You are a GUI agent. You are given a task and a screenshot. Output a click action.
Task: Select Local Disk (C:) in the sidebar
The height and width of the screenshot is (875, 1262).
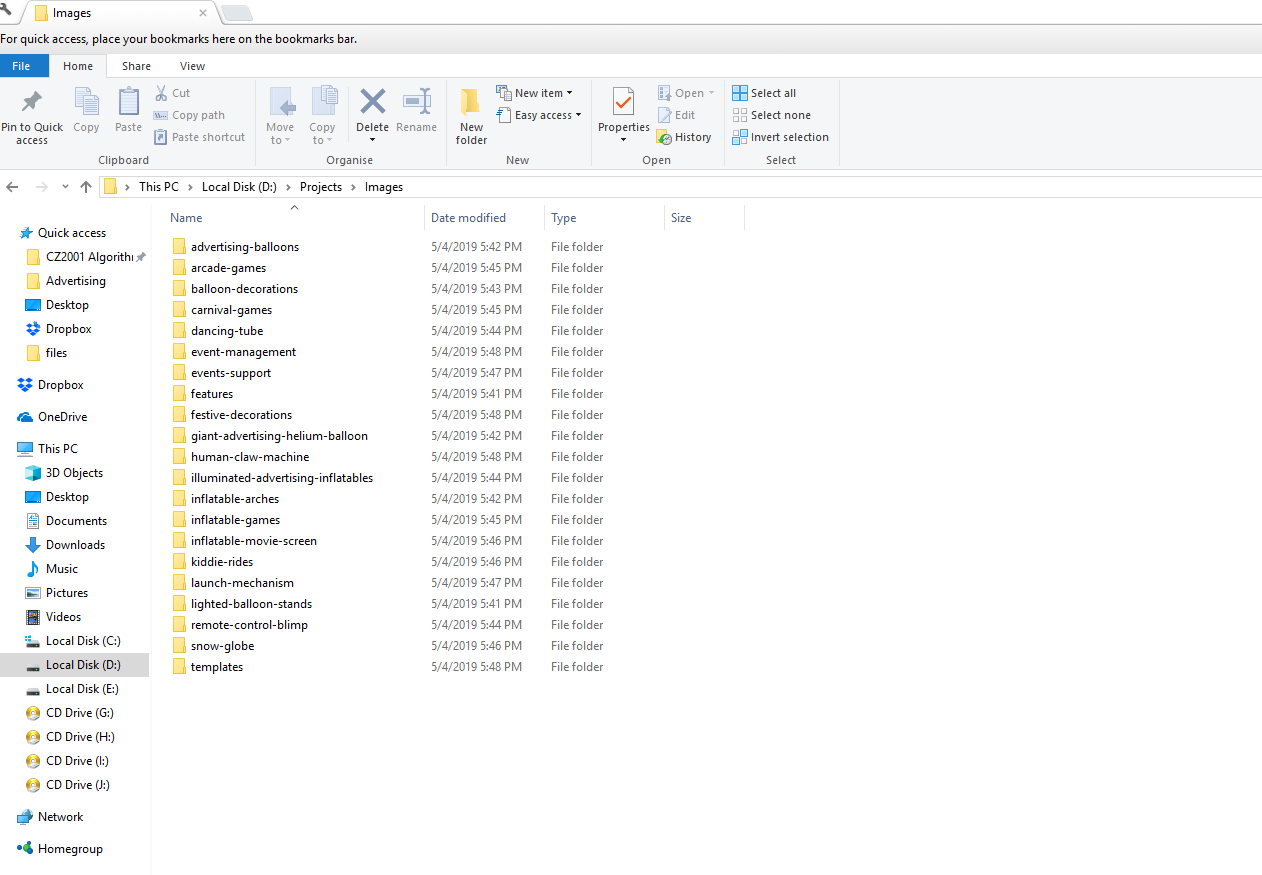click(x=82, y=641)
